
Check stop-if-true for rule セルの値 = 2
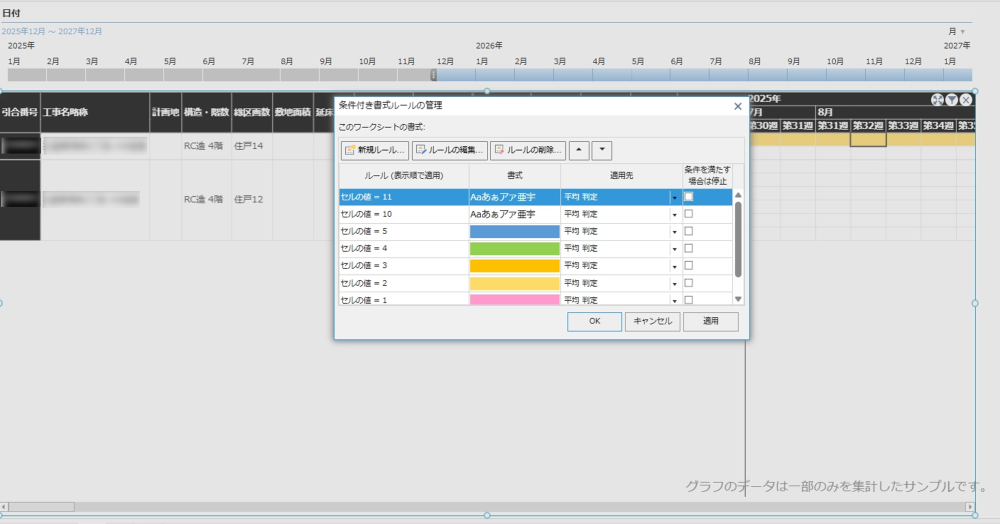click(689, 283)
